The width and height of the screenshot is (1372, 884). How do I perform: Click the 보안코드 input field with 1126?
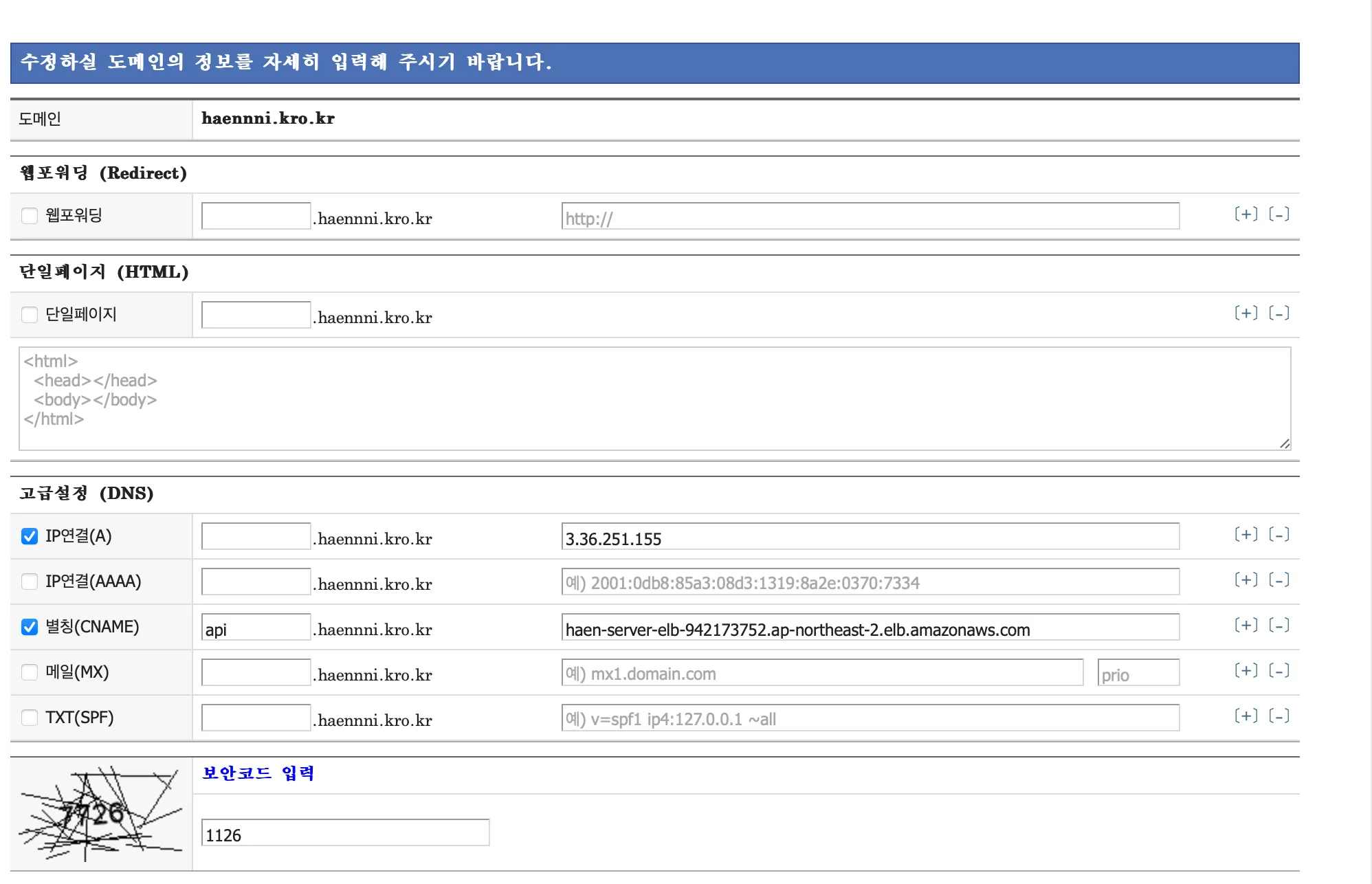click(345, 833)
